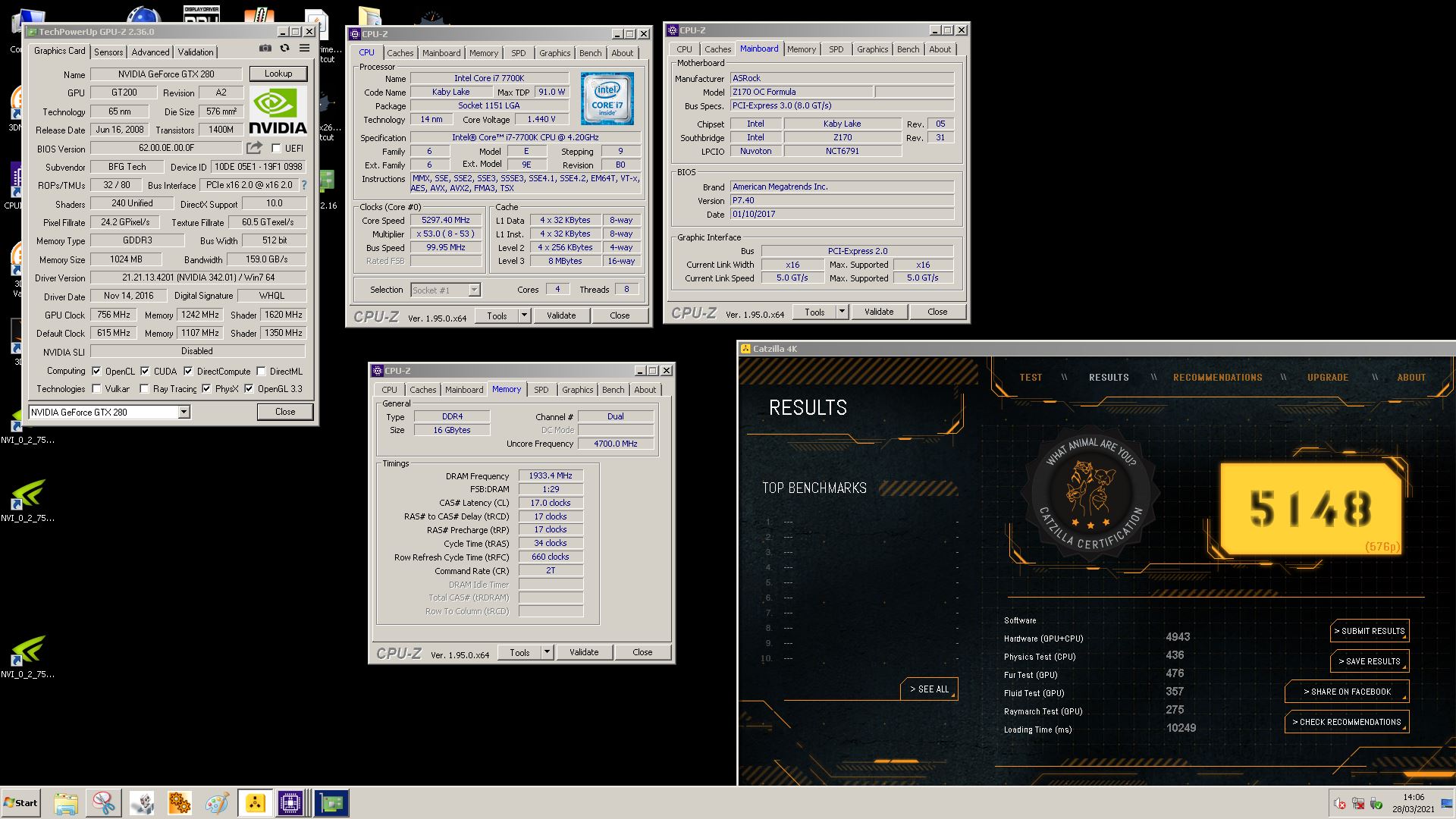Switch to CPU-Z via the purple chip taskbar icon

(290, 803)
